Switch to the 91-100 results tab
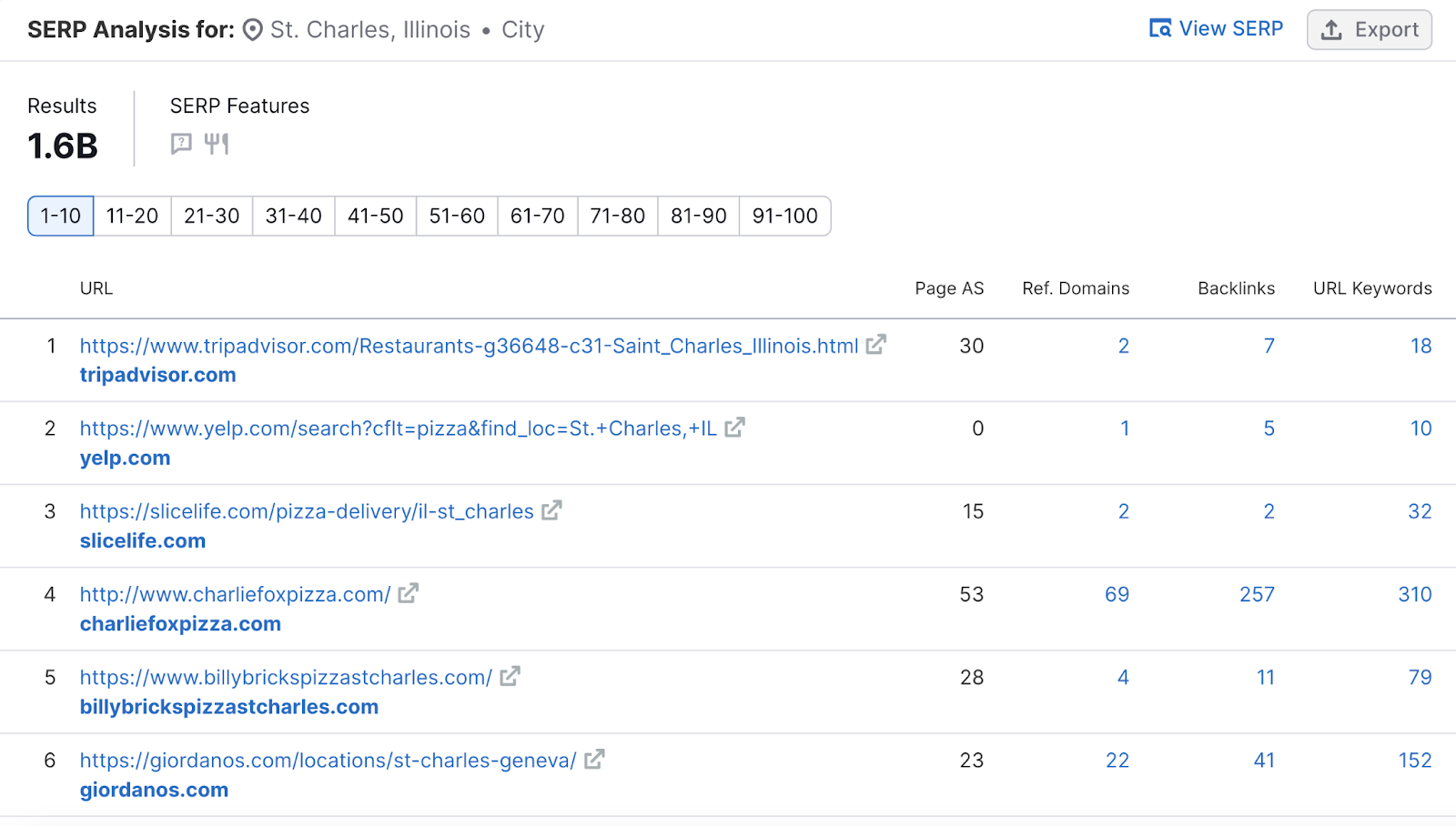Screen dimensions: 1456x827 pos(785,216)
